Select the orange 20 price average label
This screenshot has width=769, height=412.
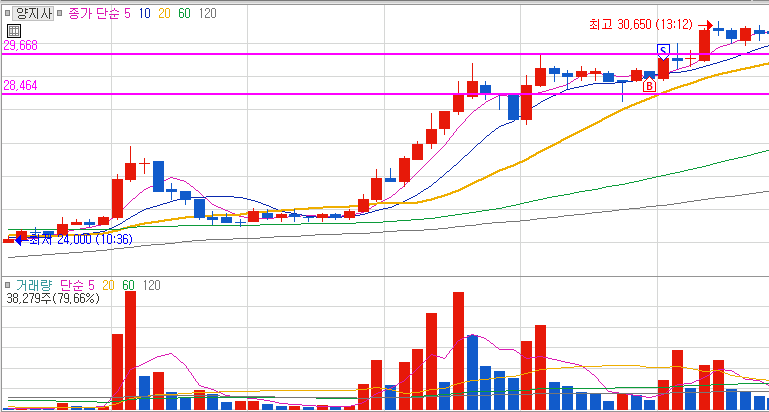tap(164, 14)
